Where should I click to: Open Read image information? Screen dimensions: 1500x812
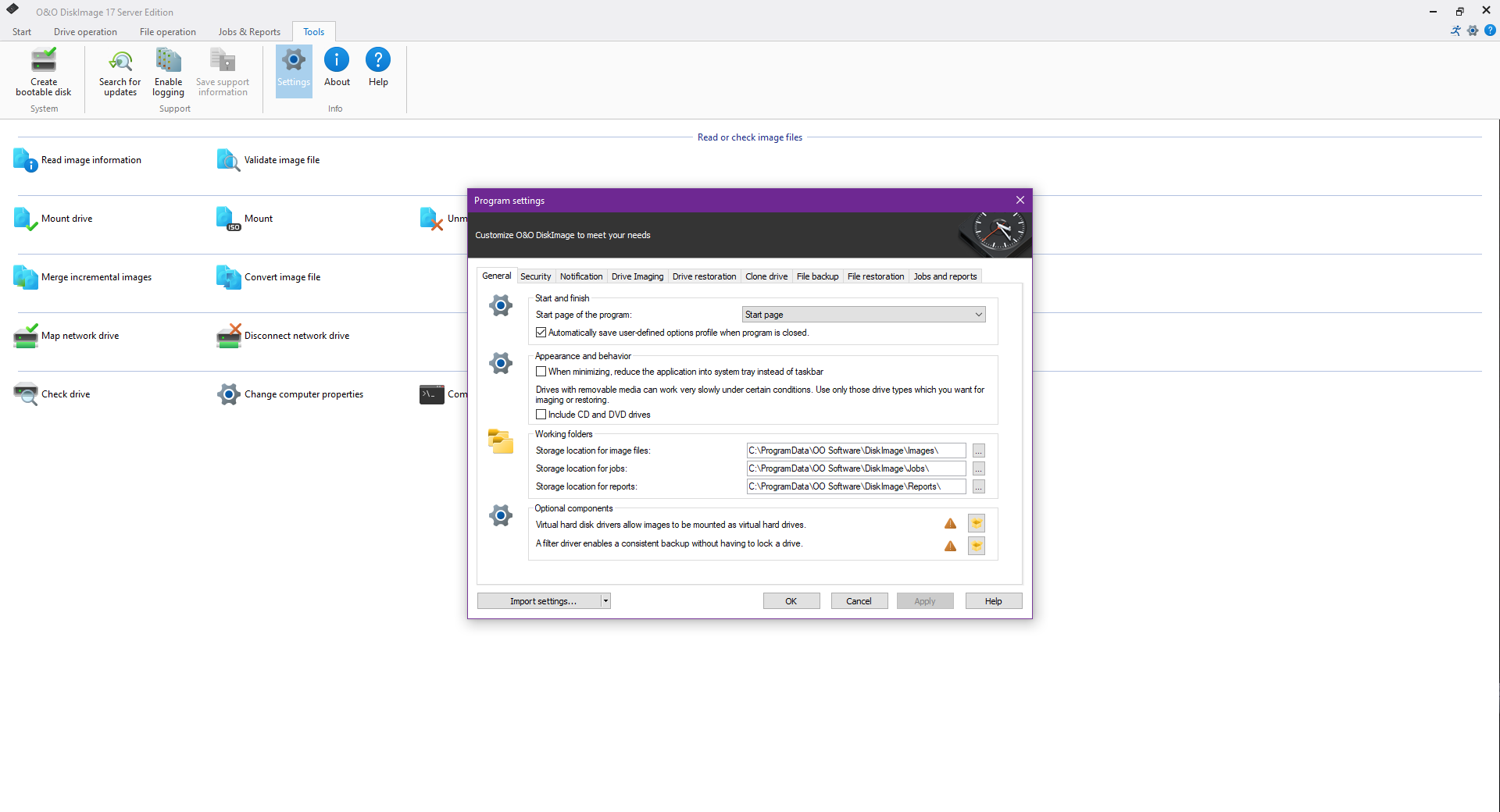point(77,160)
